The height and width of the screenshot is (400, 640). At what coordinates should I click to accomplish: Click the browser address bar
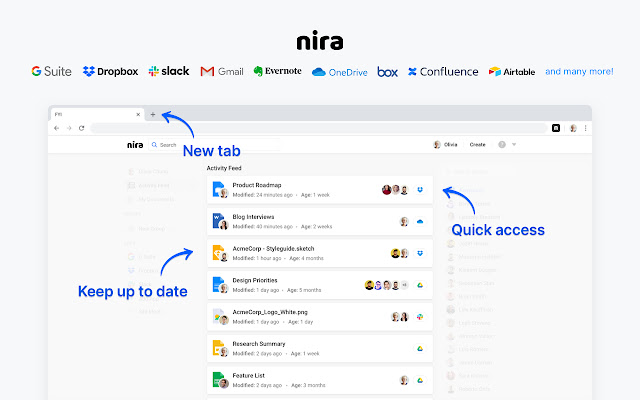pos(318,128)
